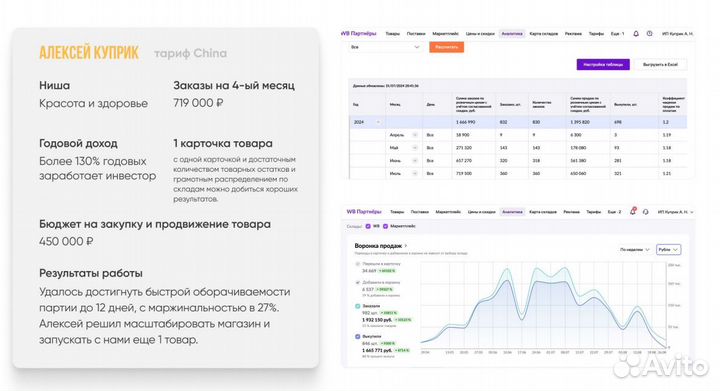Select cell 719 500 in Июль row

point(464,173)
